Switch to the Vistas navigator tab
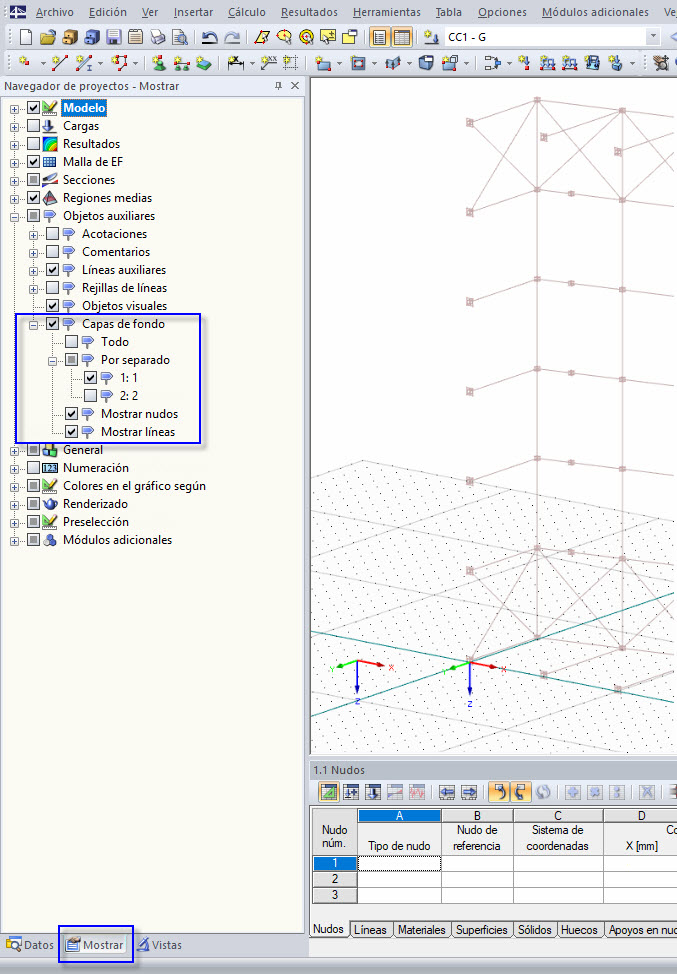This screenshot has width=677, height=974. pos(160,945)
